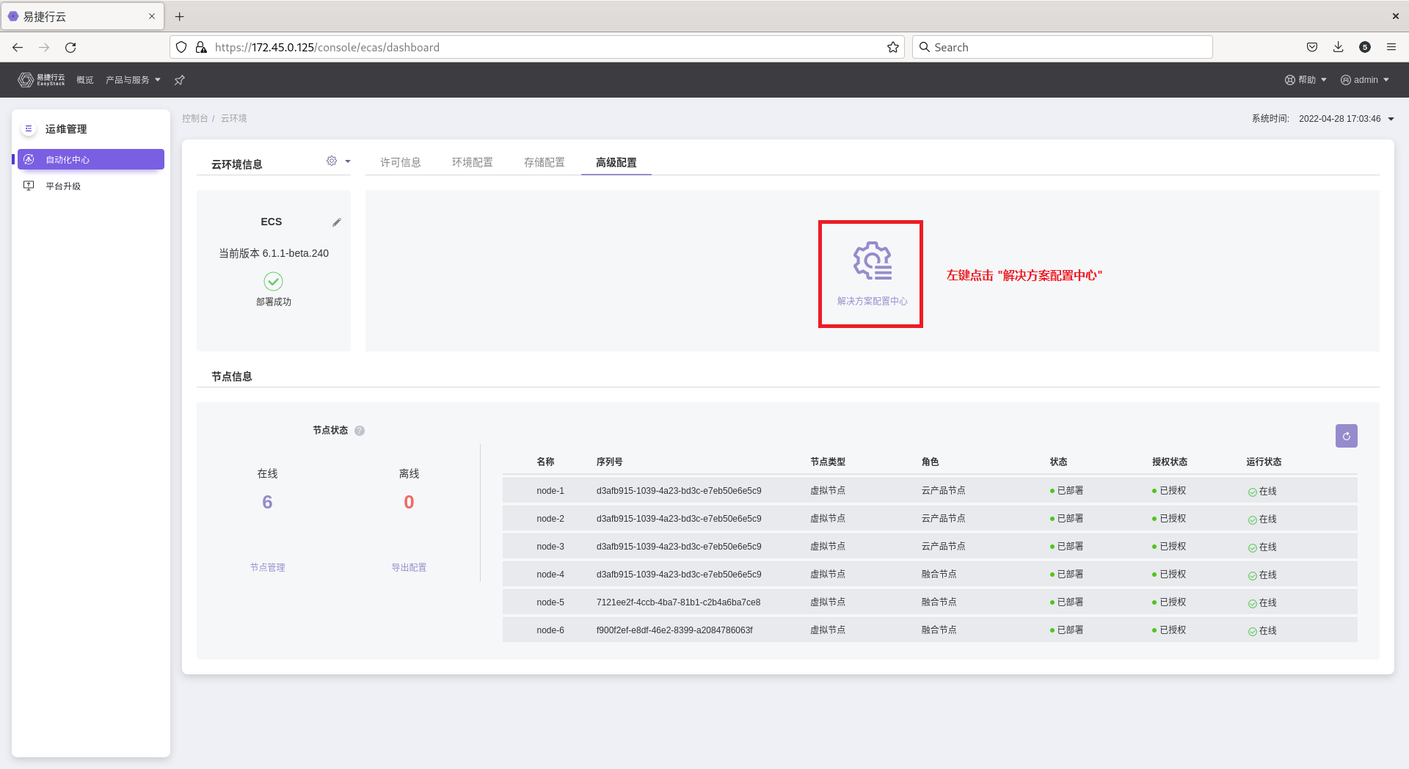The height and width of the screenshot is (769, 1409).
Task: Open the admin user dropdown
Action: 1365,80
